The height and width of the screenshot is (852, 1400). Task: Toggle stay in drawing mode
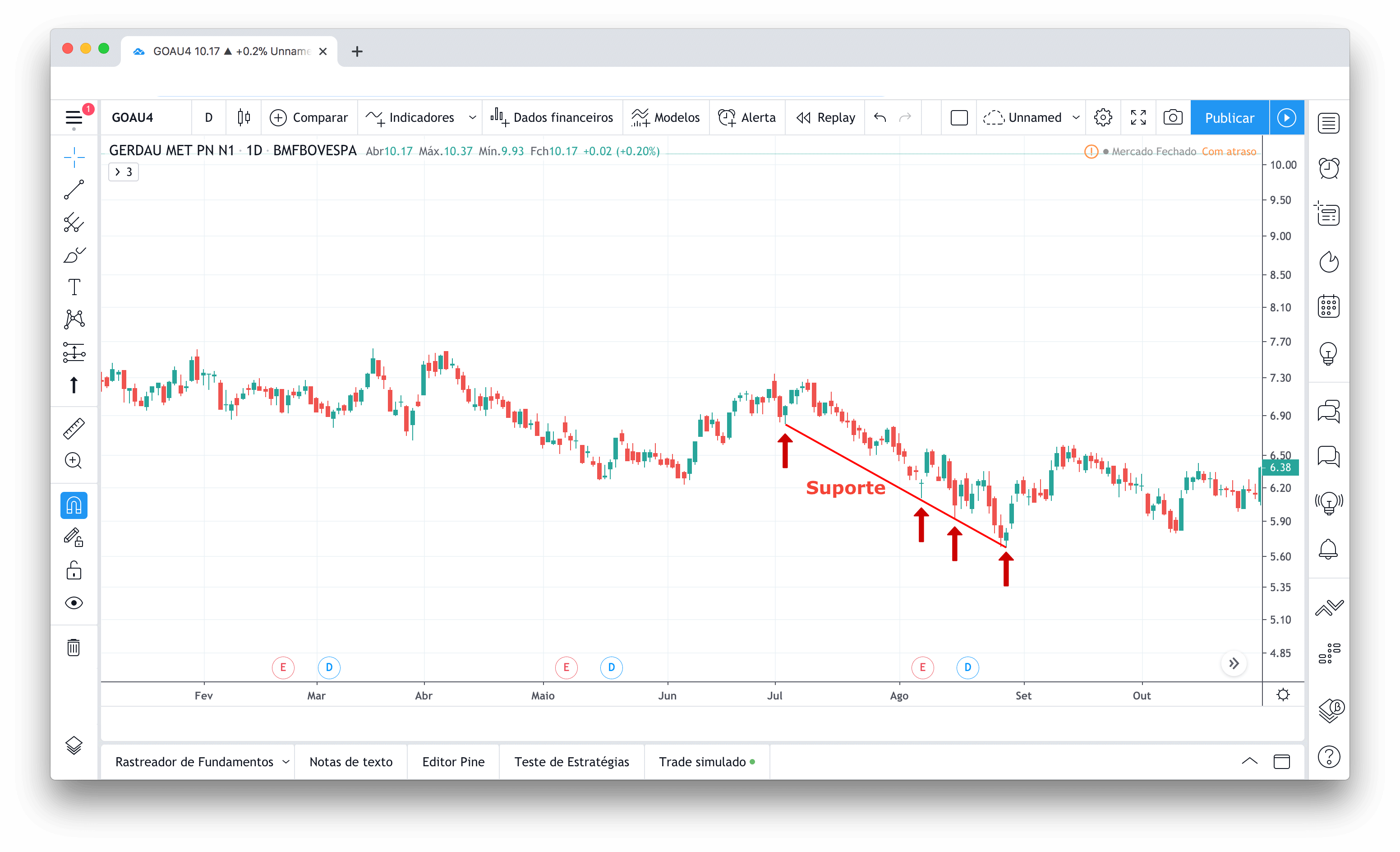74,537
